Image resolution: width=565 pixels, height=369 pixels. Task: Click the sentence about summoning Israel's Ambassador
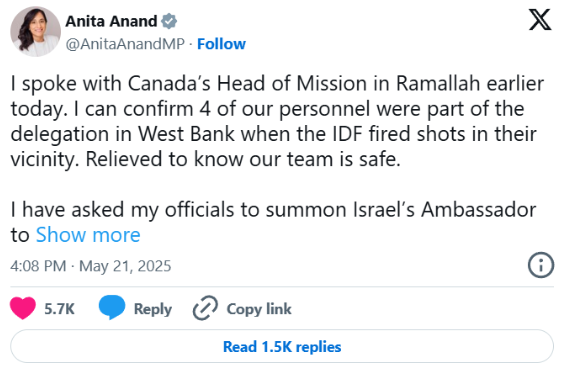coord(274,222)
